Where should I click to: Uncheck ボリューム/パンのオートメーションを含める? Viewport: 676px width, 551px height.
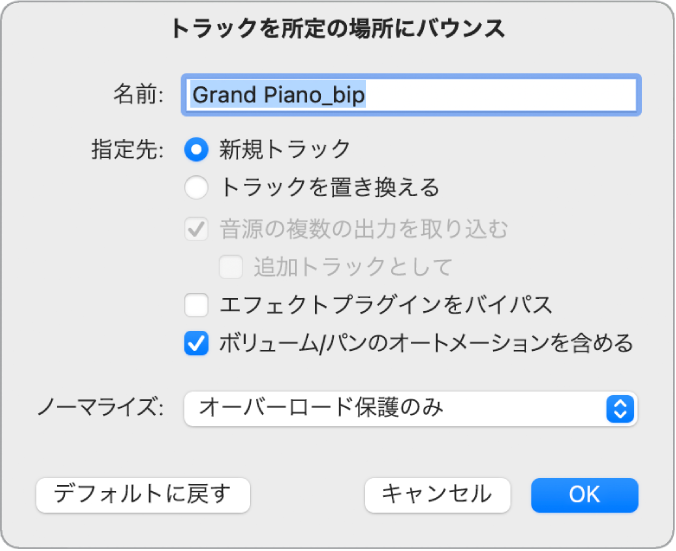(x=197, y=344)
